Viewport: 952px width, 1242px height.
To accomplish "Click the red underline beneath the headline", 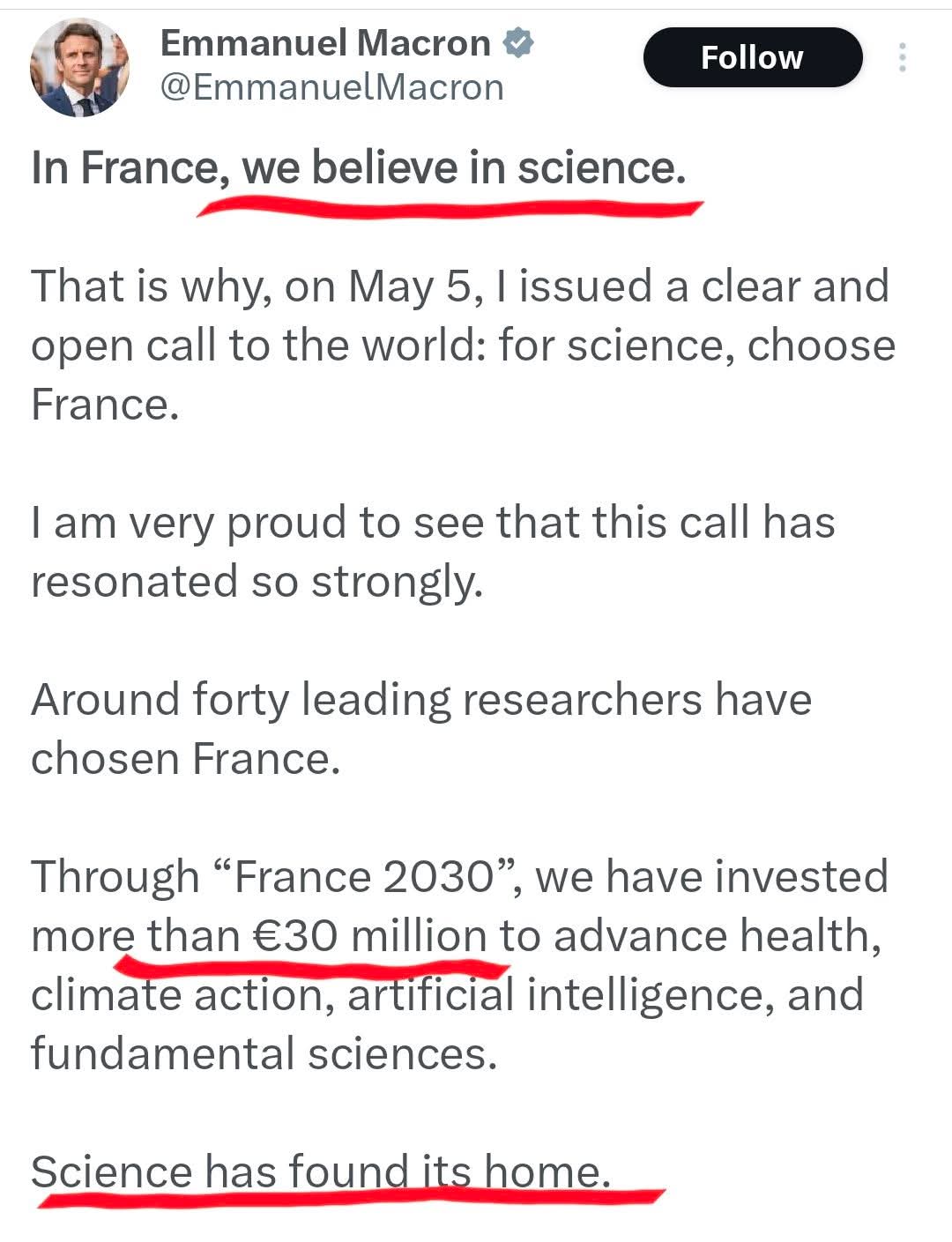I will 450,208.
